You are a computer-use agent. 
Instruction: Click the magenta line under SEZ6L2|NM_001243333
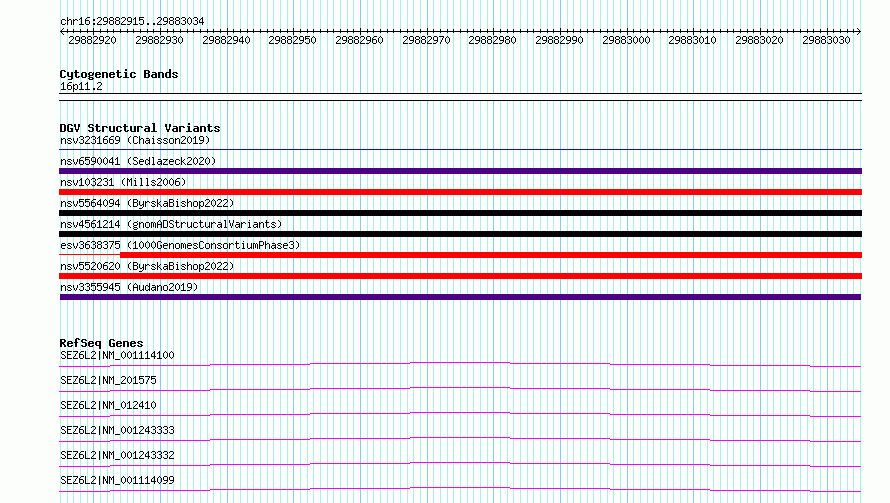point(460,439)
